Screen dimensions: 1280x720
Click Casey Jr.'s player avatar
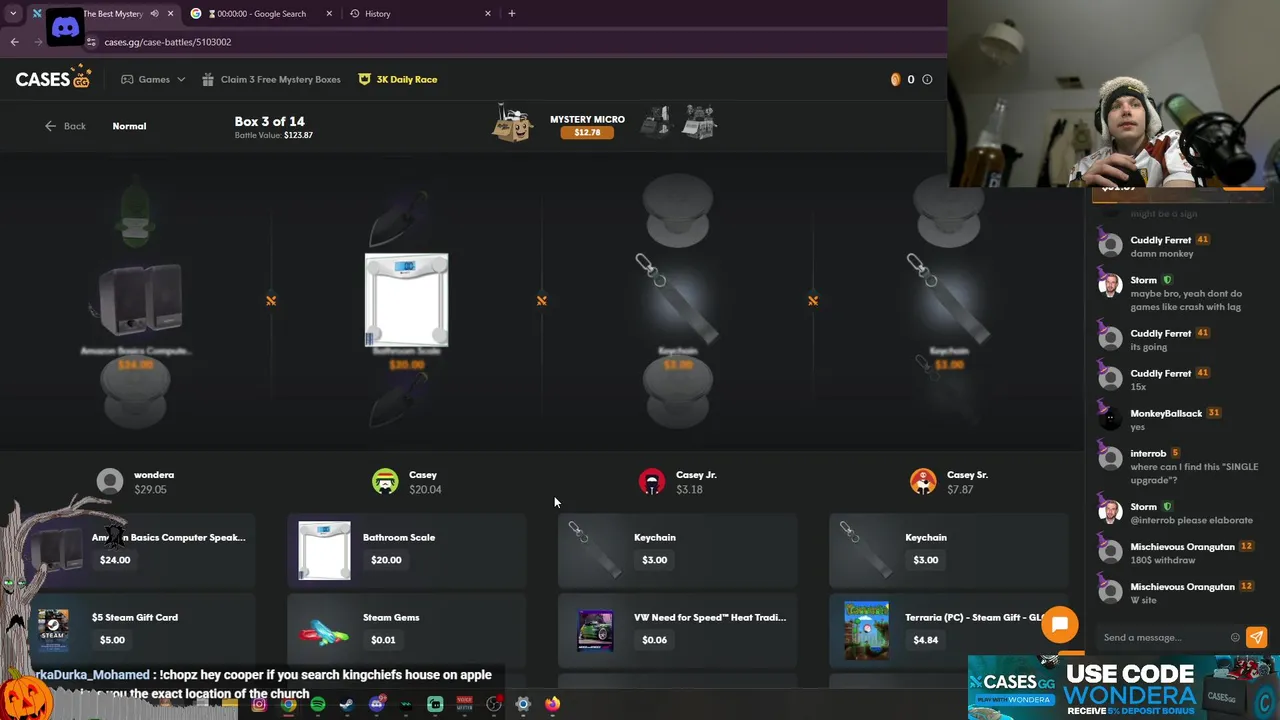(652, 482)
